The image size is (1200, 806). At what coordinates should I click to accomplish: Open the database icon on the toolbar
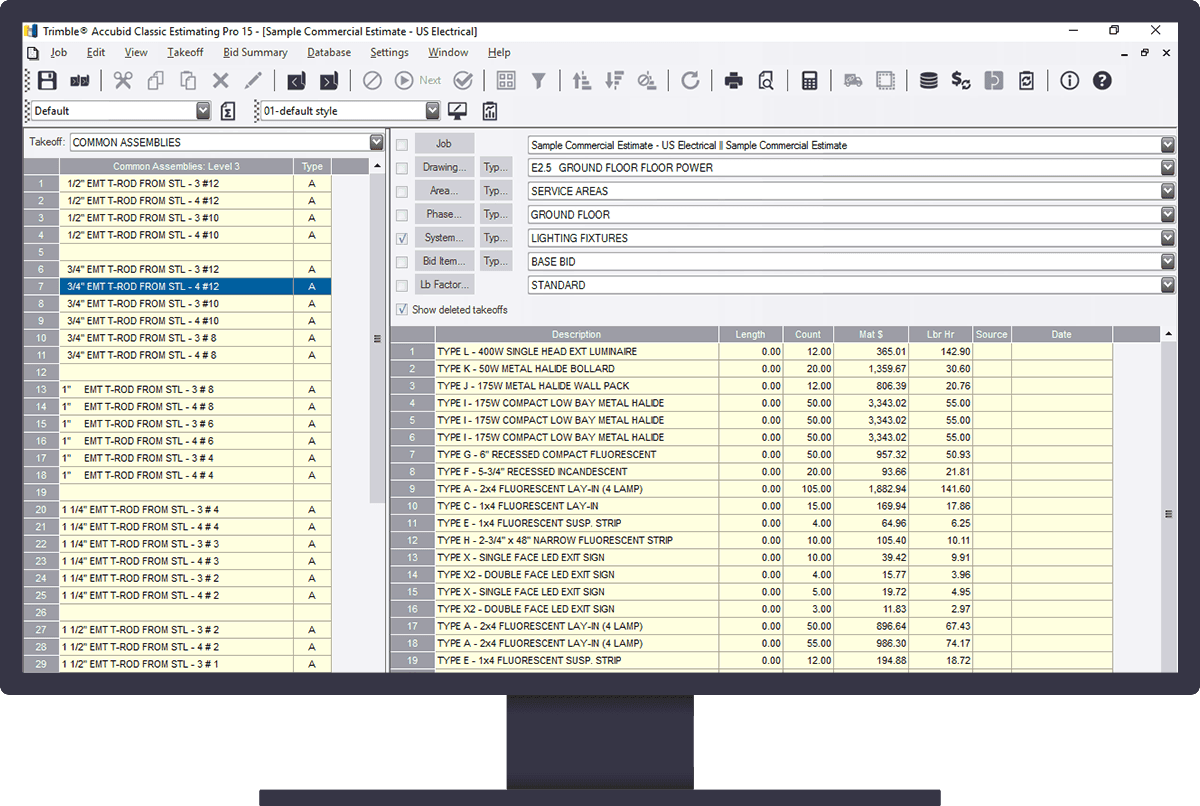click(929, 80)
